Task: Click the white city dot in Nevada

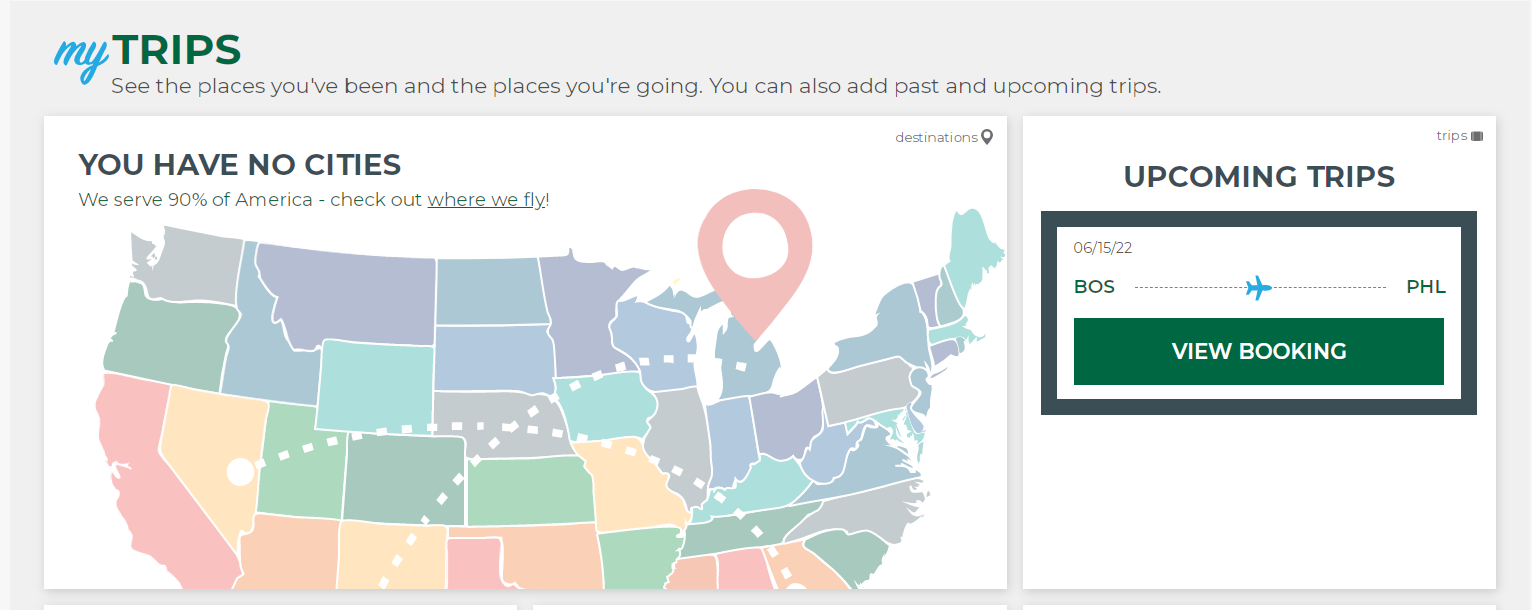Action: point(241,471)
